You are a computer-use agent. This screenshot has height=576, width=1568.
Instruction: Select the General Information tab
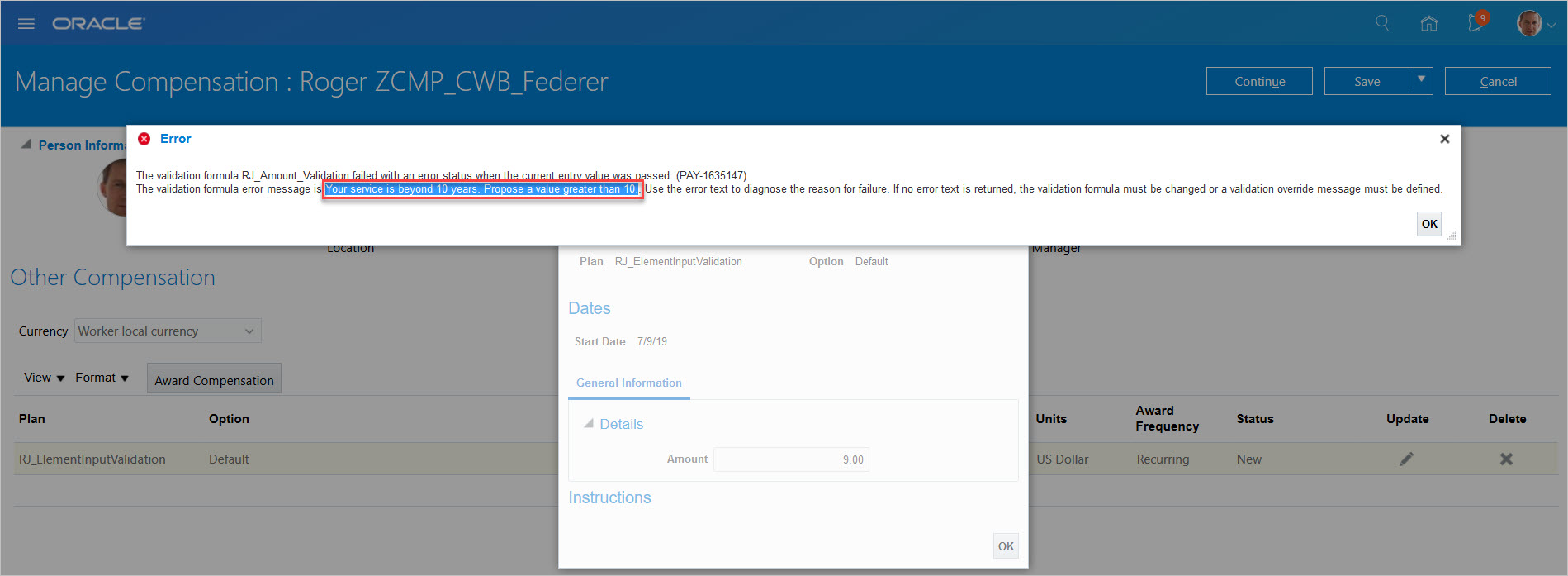[629, 383]
